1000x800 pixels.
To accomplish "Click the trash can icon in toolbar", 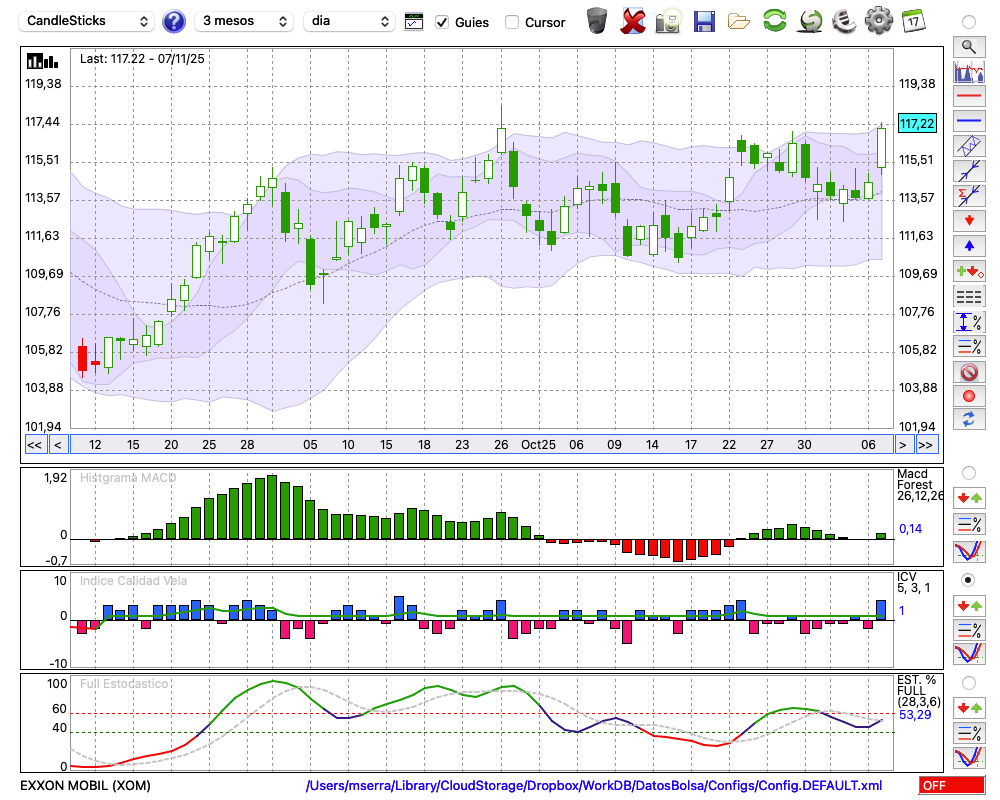I will [597, 20].
